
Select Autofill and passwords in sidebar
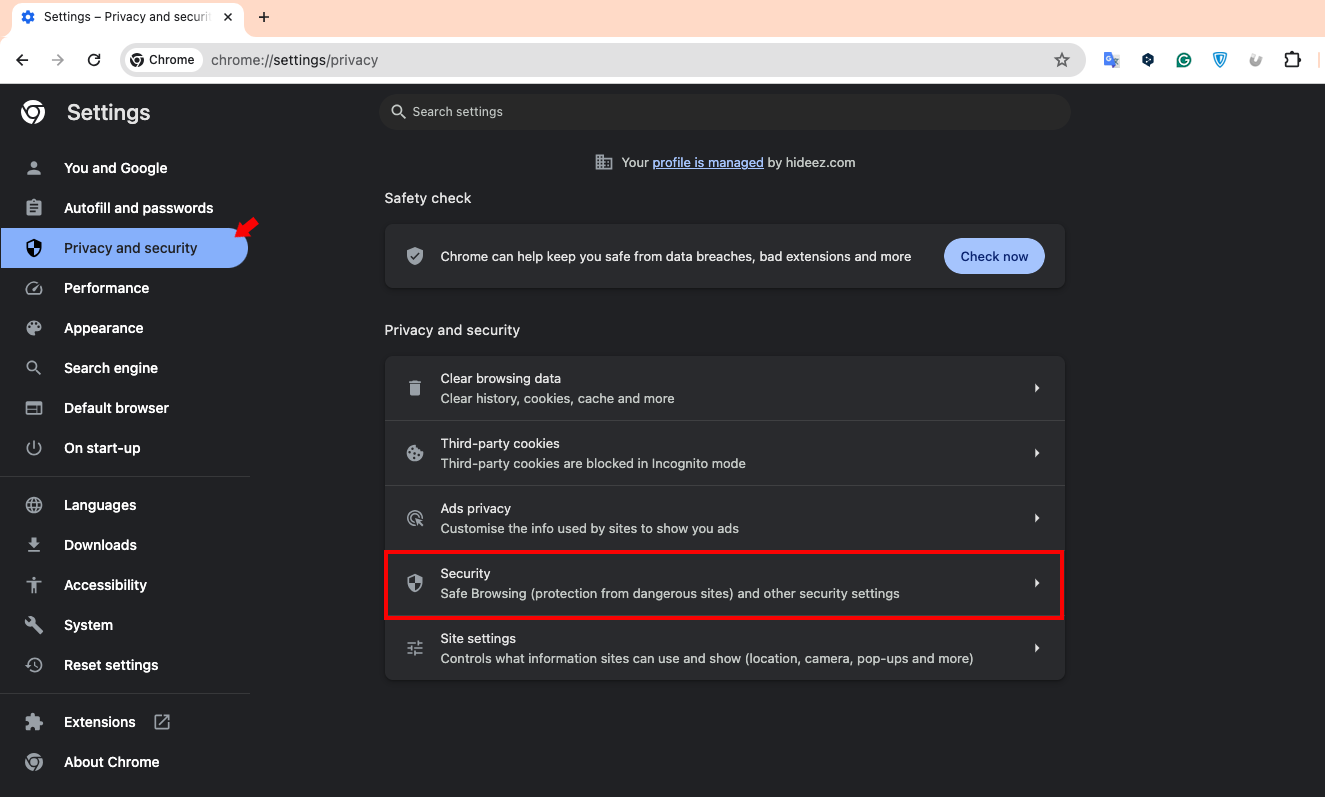click(138, 208)
